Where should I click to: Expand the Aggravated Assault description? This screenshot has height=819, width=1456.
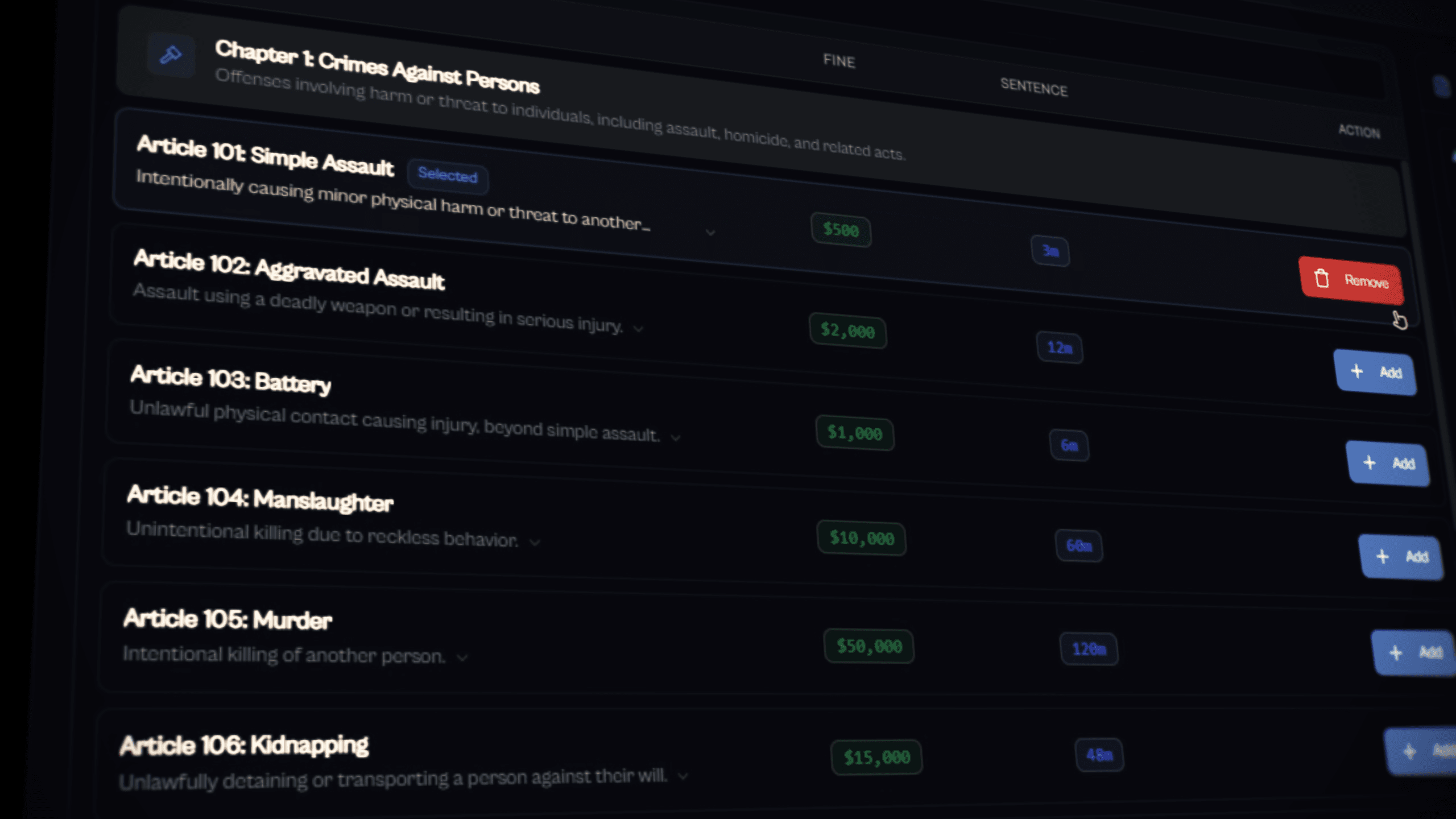coord(639,328)
